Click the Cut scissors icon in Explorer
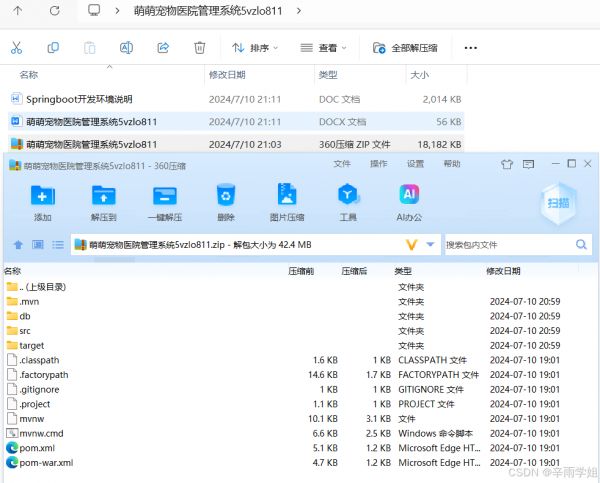This screenshot has width=600, height=483. pos(16,48)
